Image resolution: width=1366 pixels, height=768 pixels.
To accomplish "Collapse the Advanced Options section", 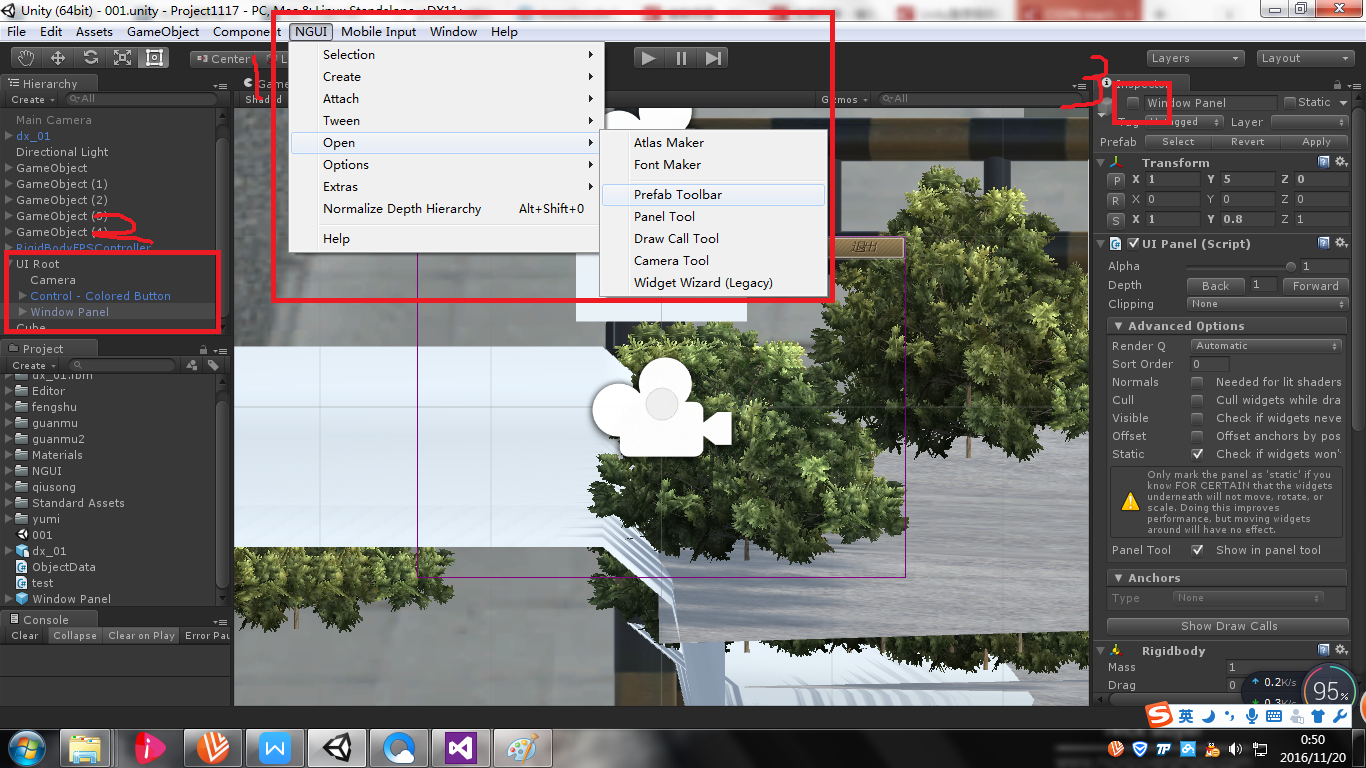I will point(1119,326).
